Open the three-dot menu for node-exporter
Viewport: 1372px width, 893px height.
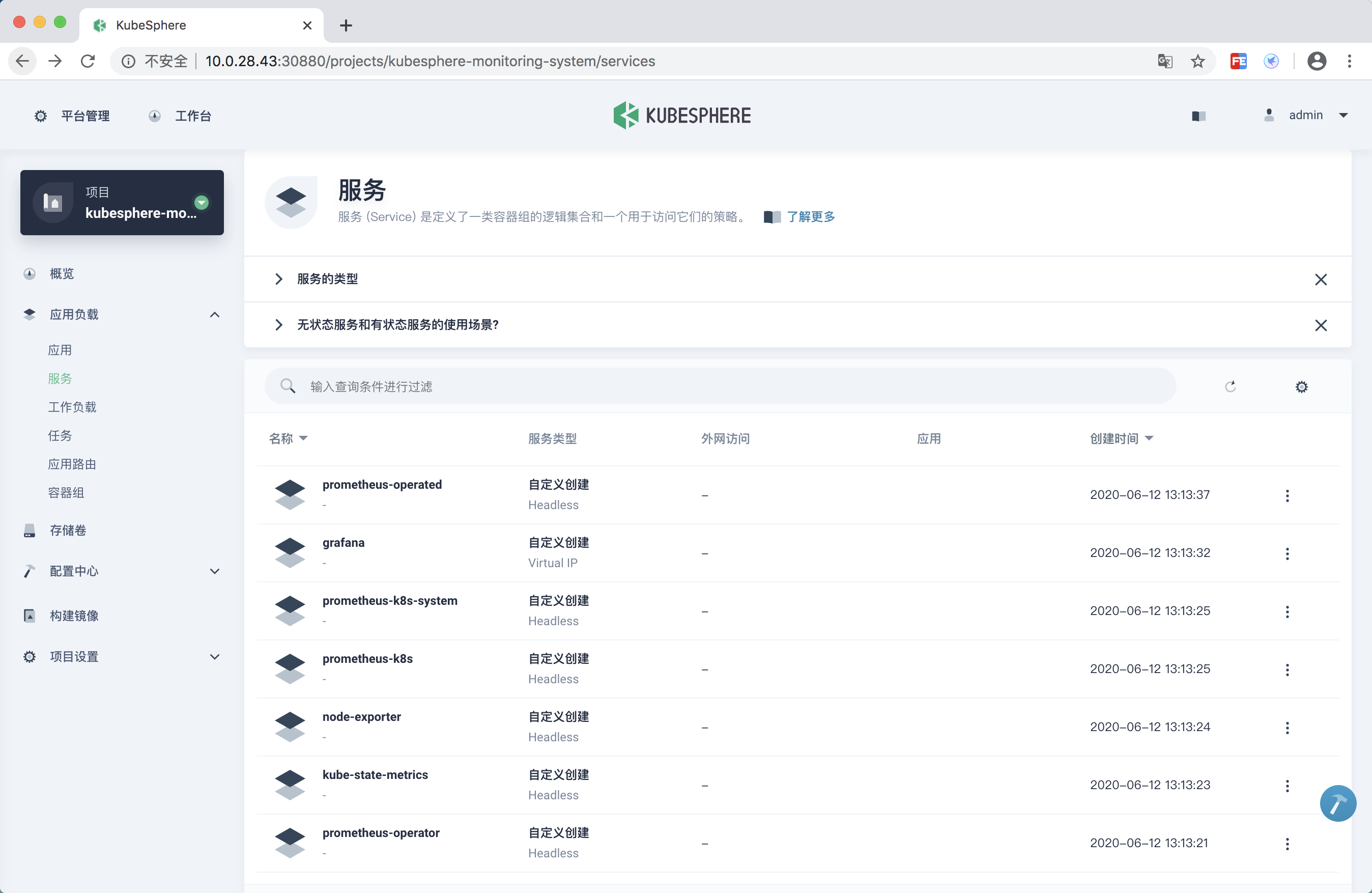pyautogui.click(x=1287, y=728)
